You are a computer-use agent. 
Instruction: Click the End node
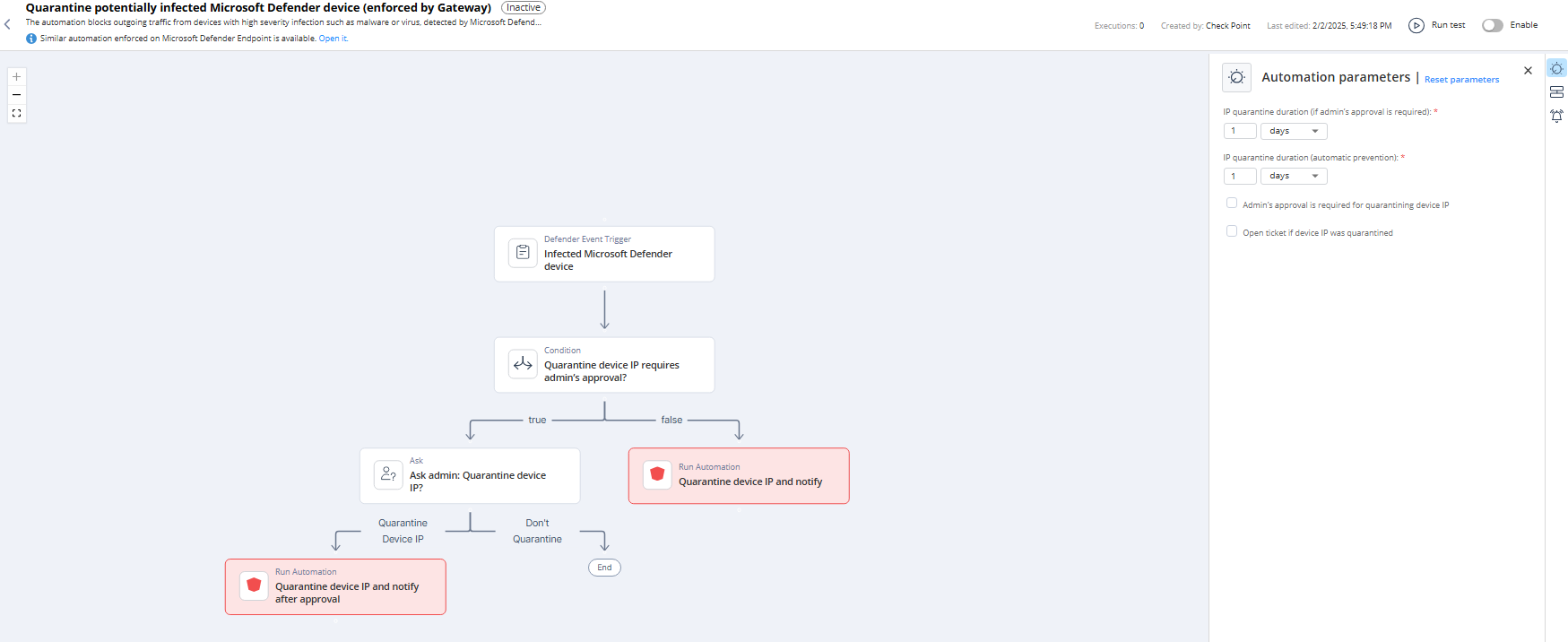(604, 568)
